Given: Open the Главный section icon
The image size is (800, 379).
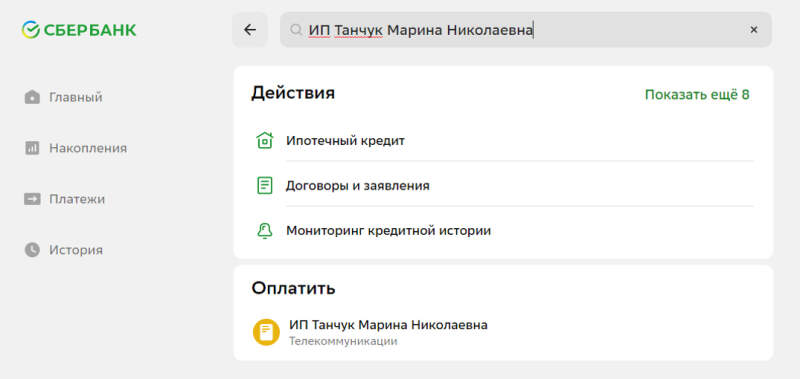Looking at the screenshot, I should (32, 97).
